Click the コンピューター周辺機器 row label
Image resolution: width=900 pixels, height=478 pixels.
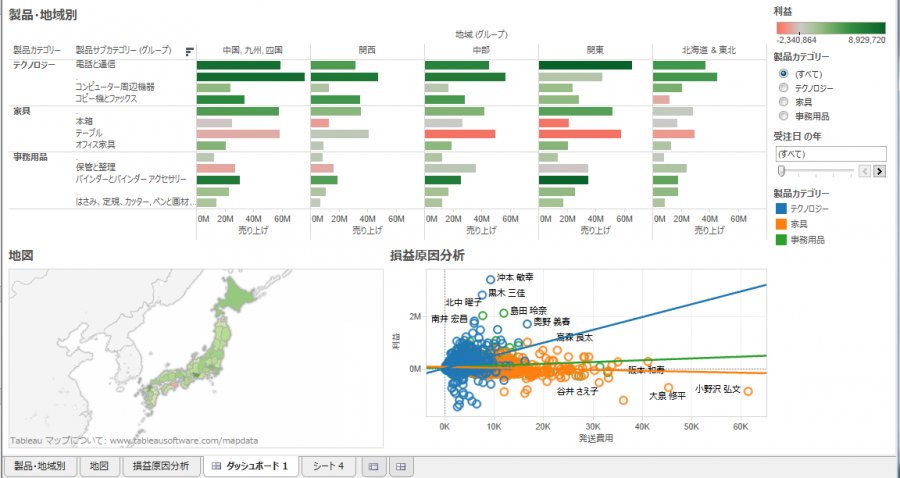click(x=115, y=87)
